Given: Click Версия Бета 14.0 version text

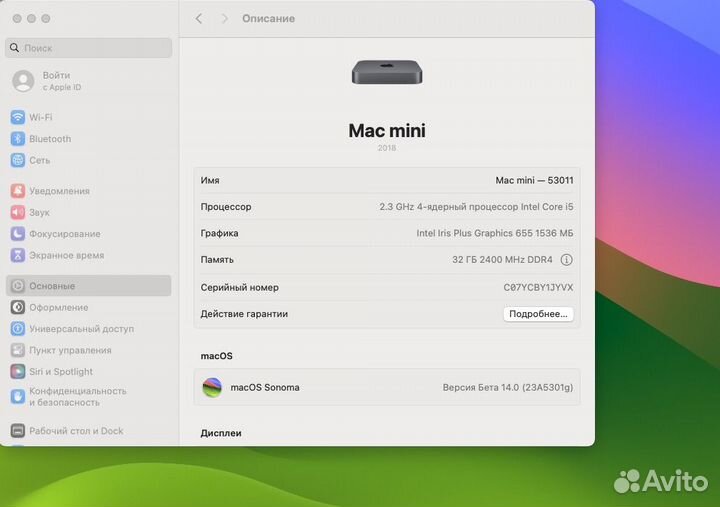Looking at the screenshot, I should pos(508,388).
